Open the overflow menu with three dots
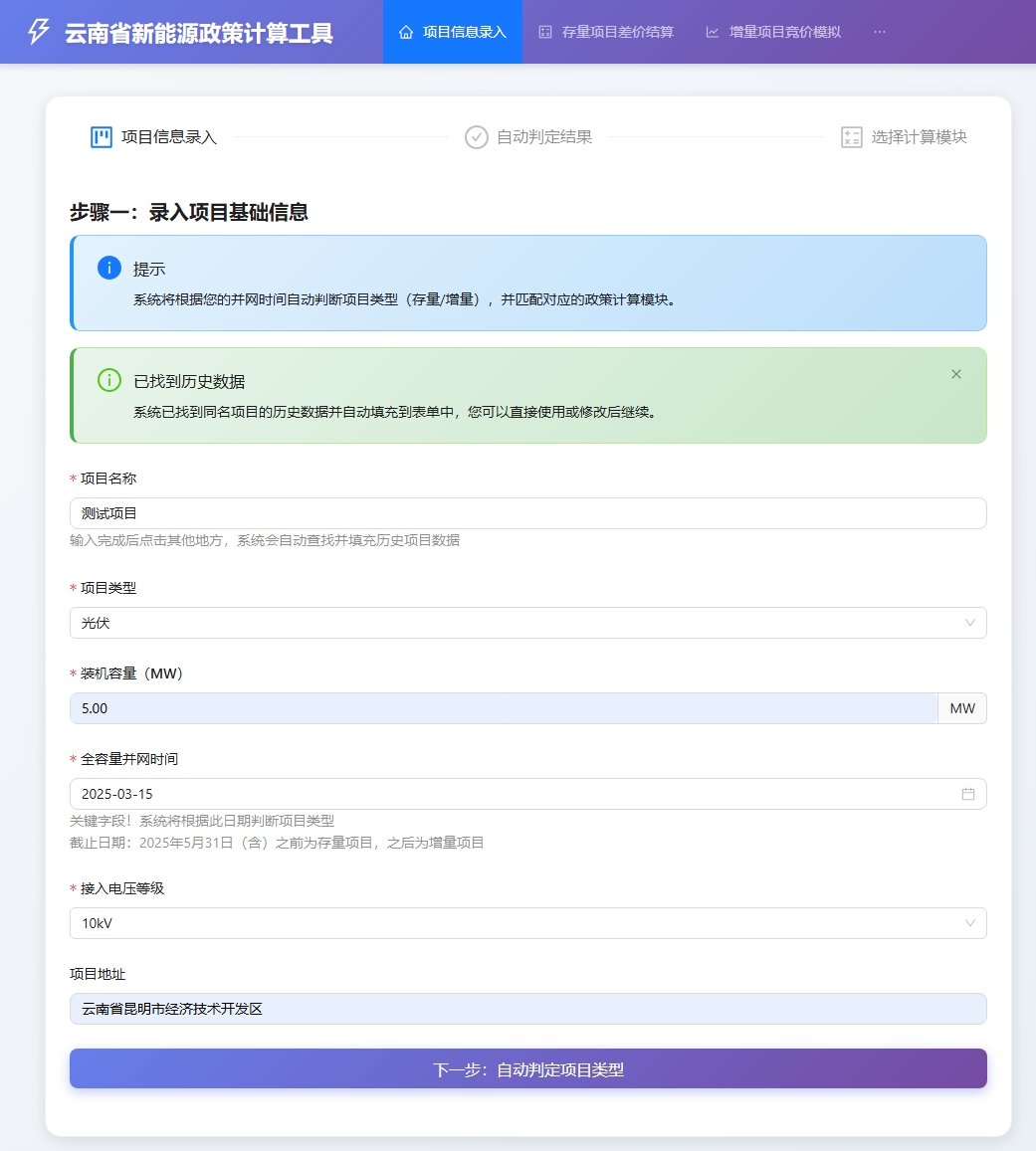The height and width of the screenshot is (1151, 1036). pos(879,32)
